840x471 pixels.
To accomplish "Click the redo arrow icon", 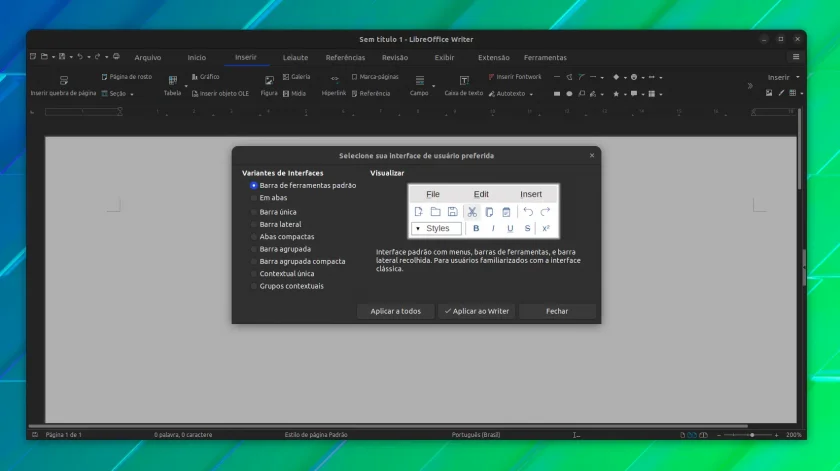I will (x=98, y=56).
